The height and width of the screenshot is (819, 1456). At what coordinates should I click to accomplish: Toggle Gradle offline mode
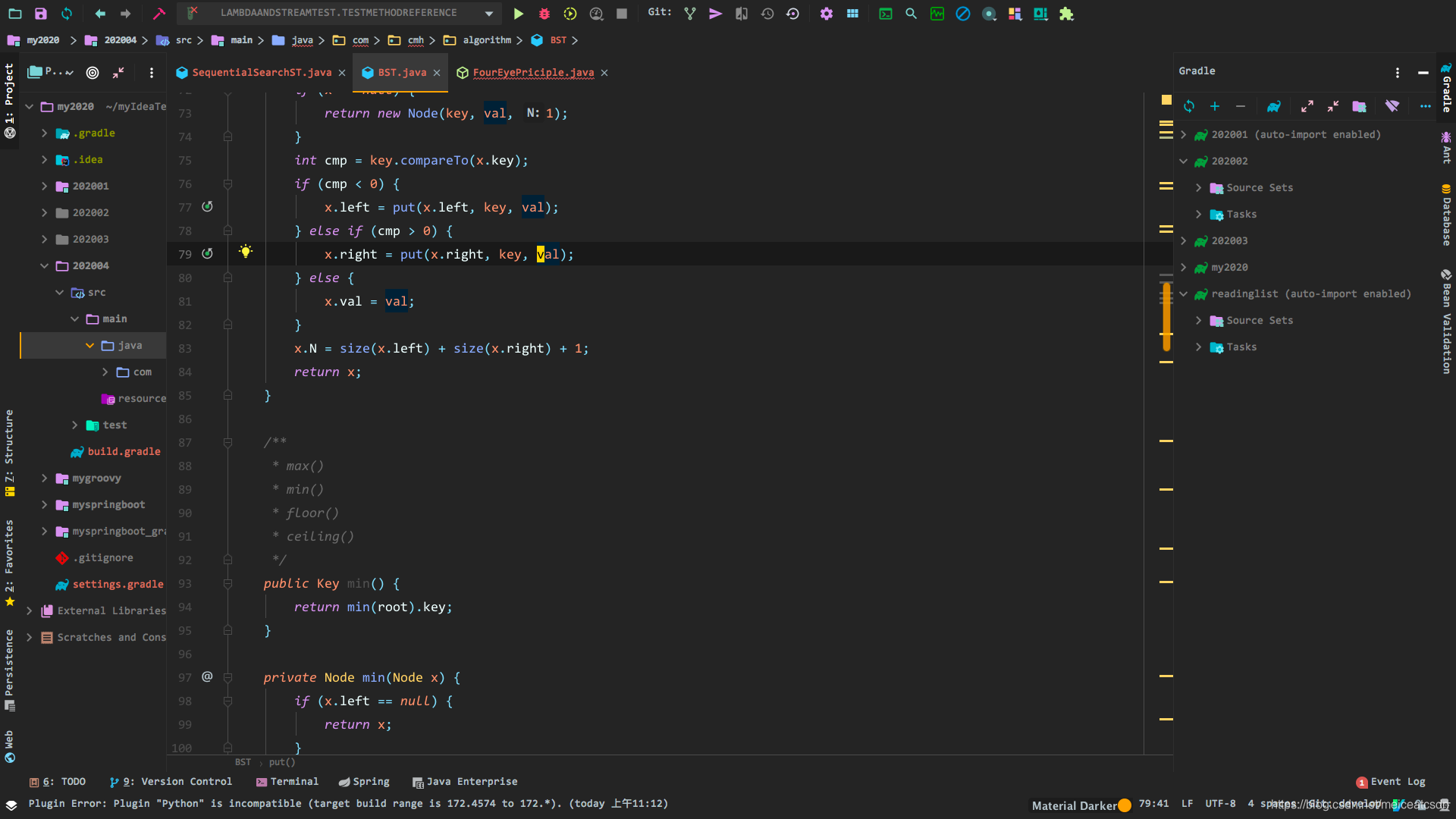click(x=1392, y=106)
